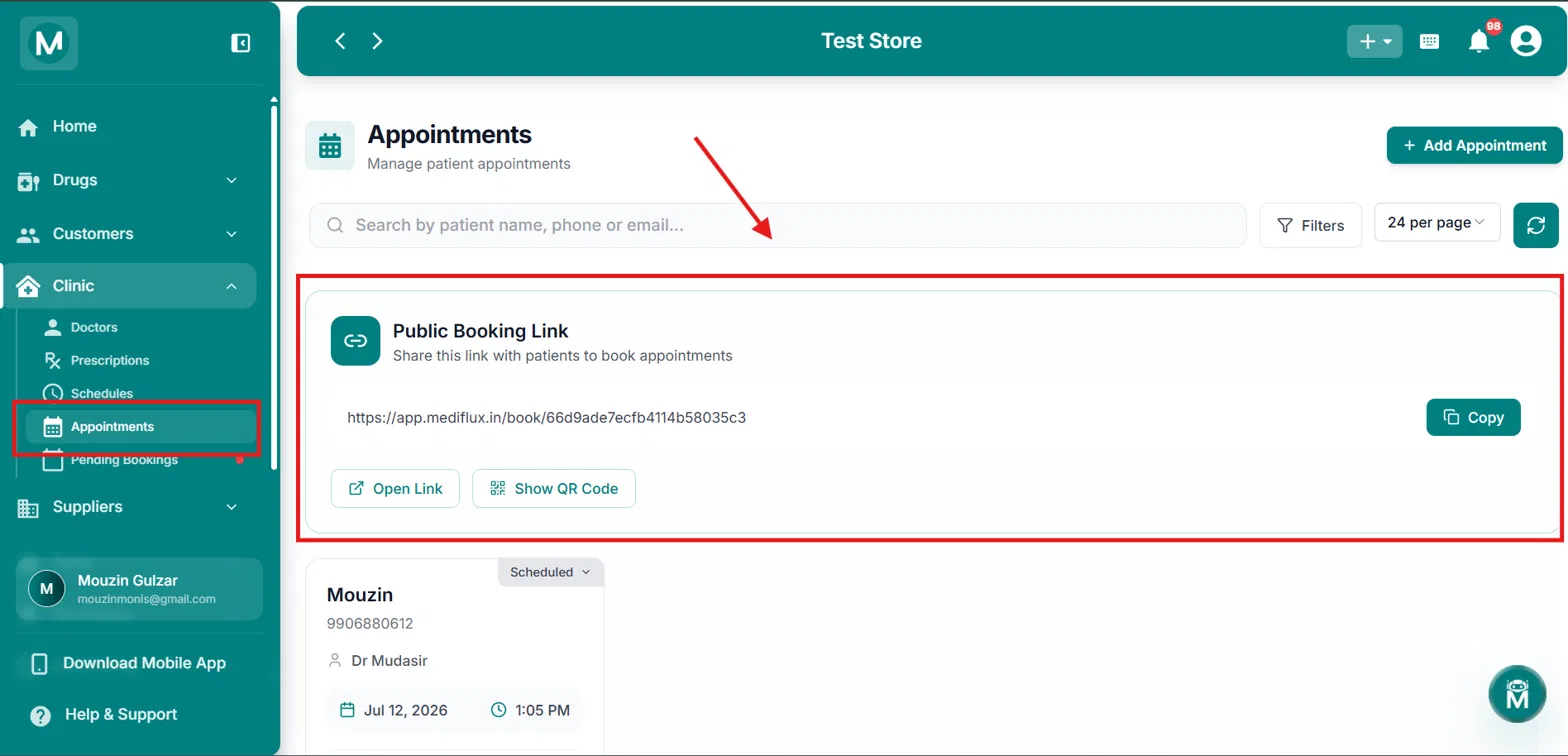Open the plus quick-add dropdown
The image size is (1568, 756).
click(x=1375, y=41)
